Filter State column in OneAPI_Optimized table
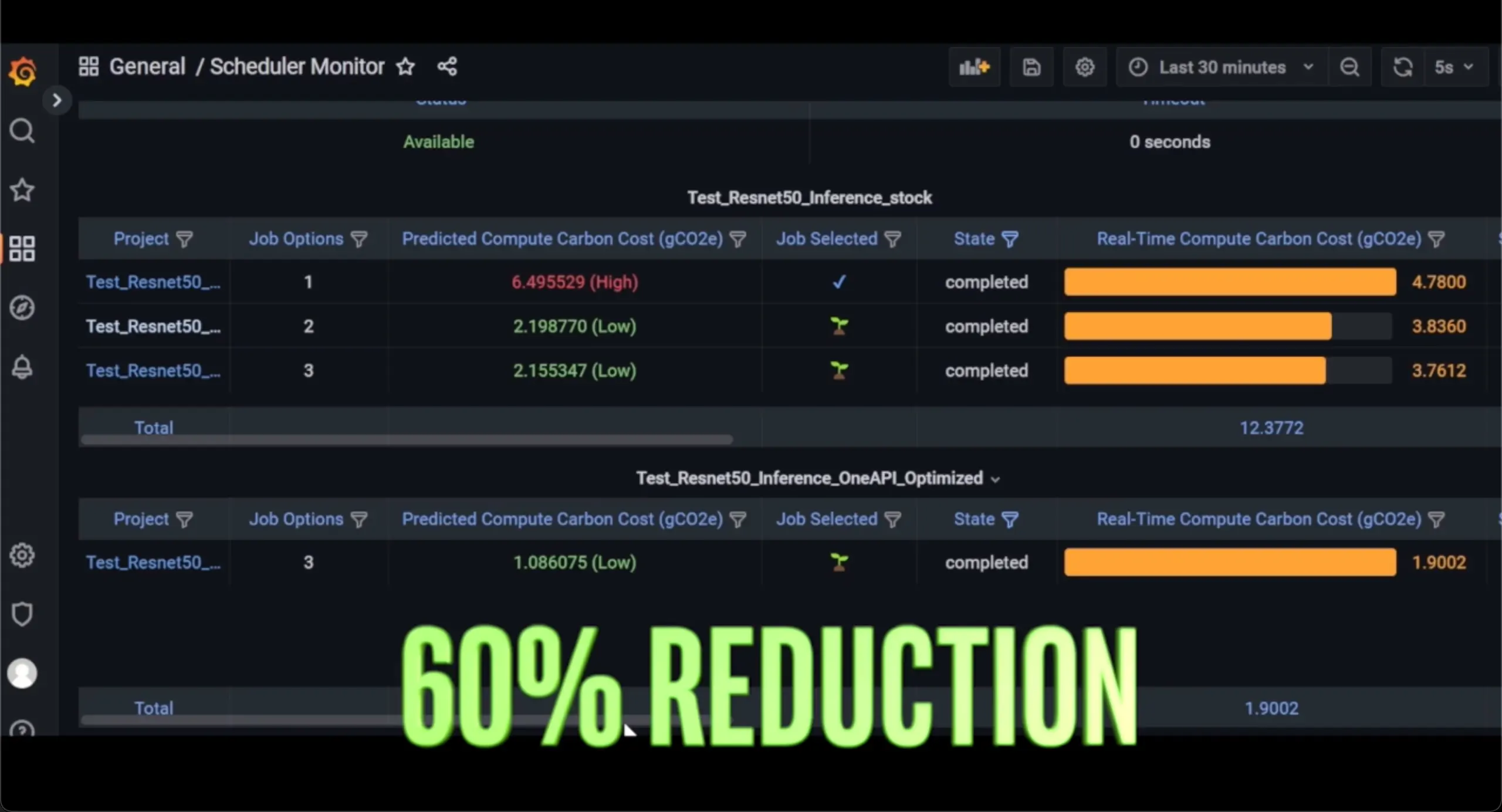The image size is (1502, 812). (1010, 519)
